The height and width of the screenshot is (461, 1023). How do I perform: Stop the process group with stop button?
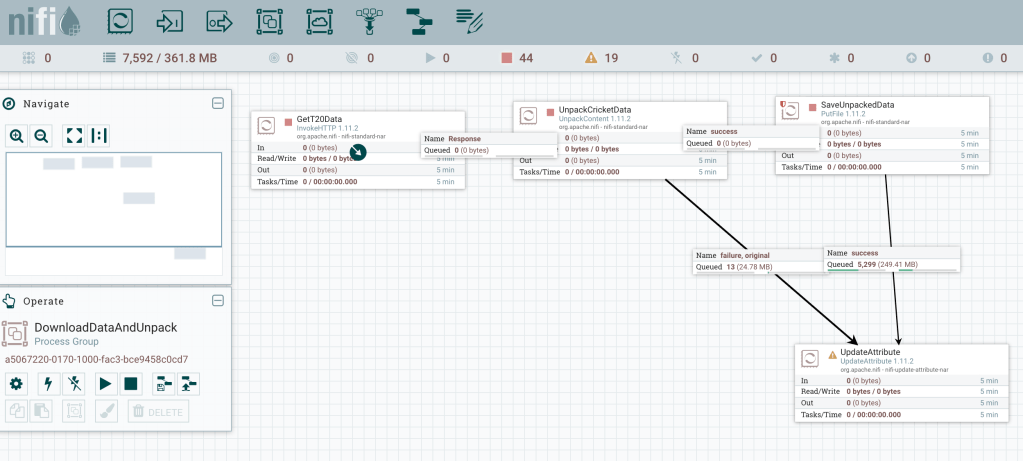pos(130,383)
